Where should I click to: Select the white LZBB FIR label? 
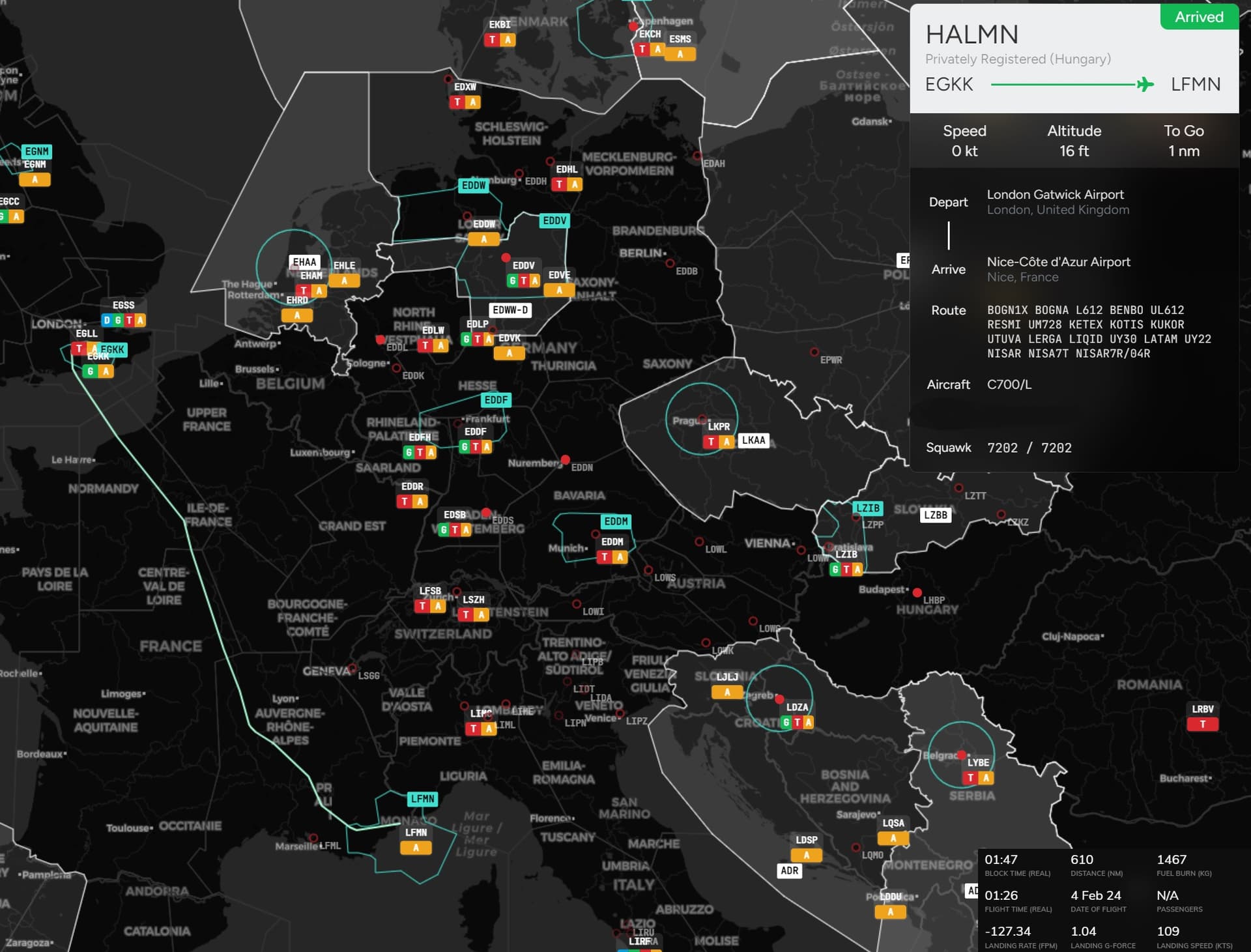pos(936,515)
